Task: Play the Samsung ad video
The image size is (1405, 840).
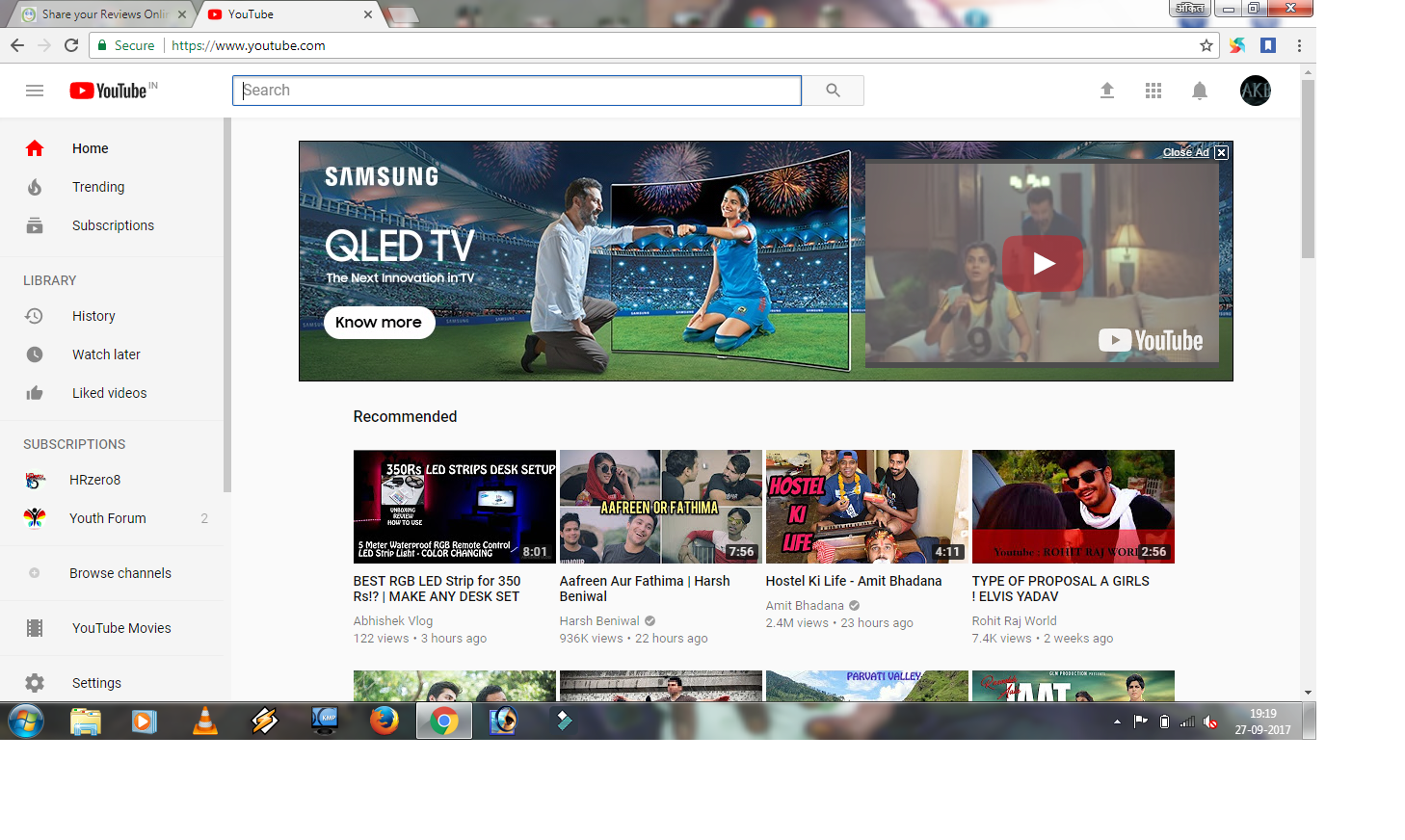Action: [x=1043, y=263]
